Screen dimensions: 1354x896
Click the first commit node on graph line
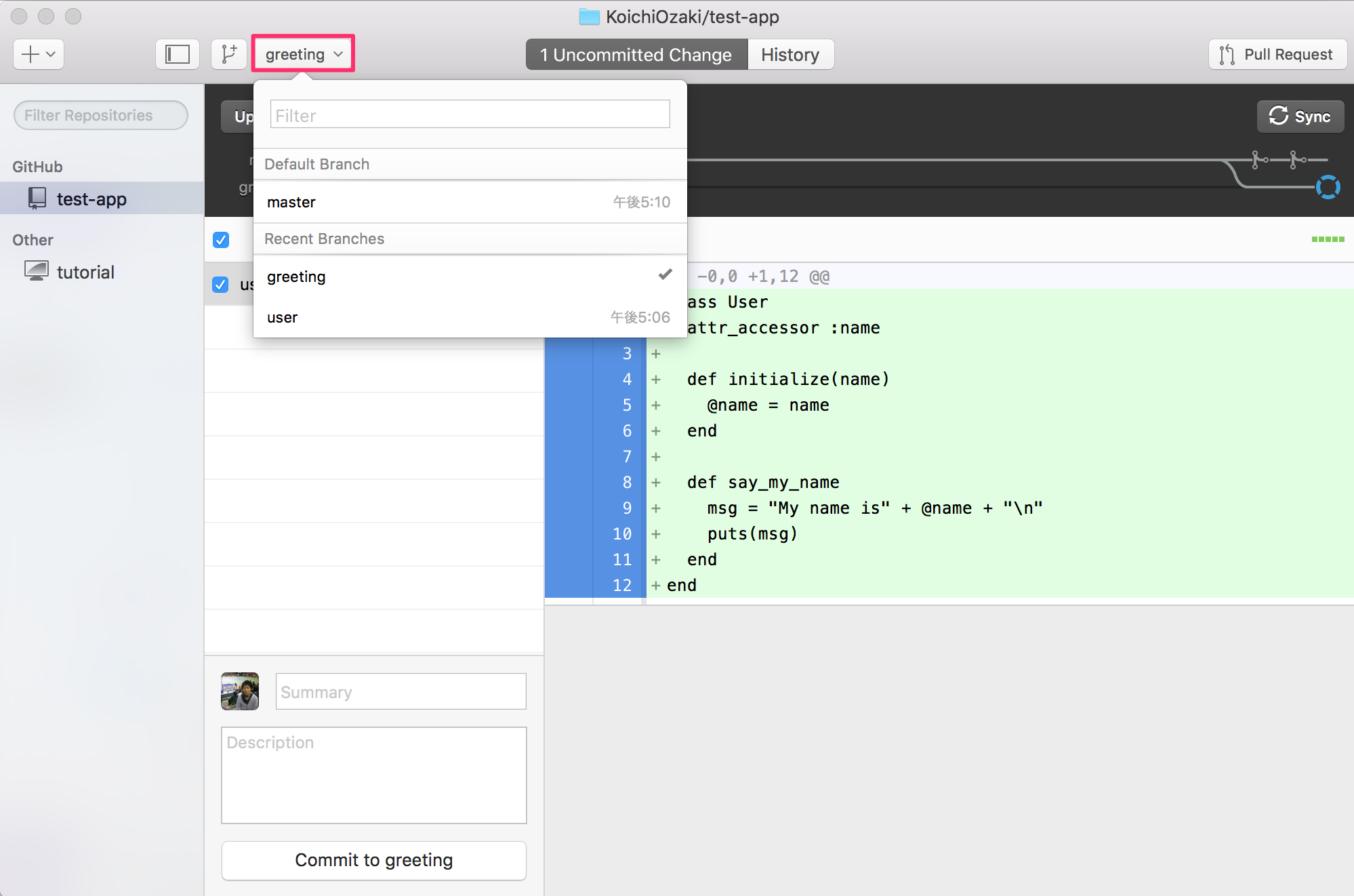point(1258,160)
